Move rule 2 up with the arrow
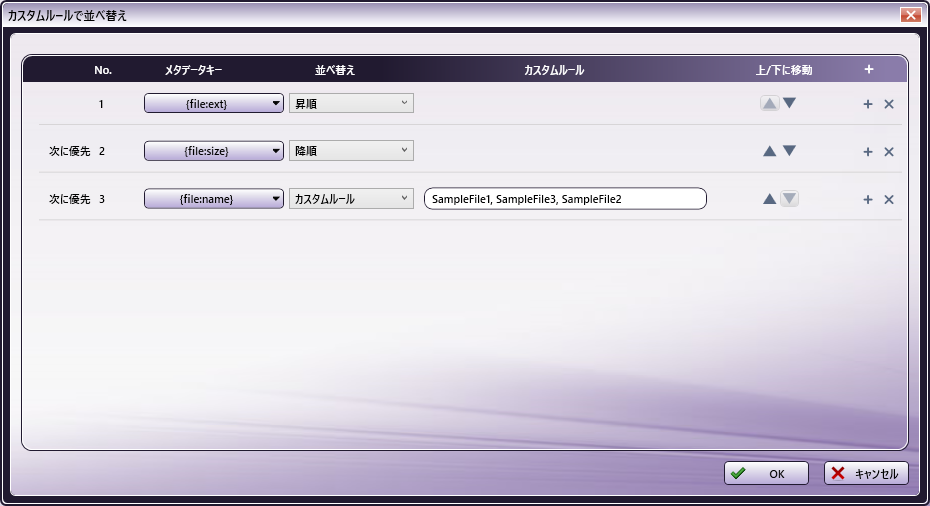Image resolution: width=930 pixels, height=506 pixels. 769,151
